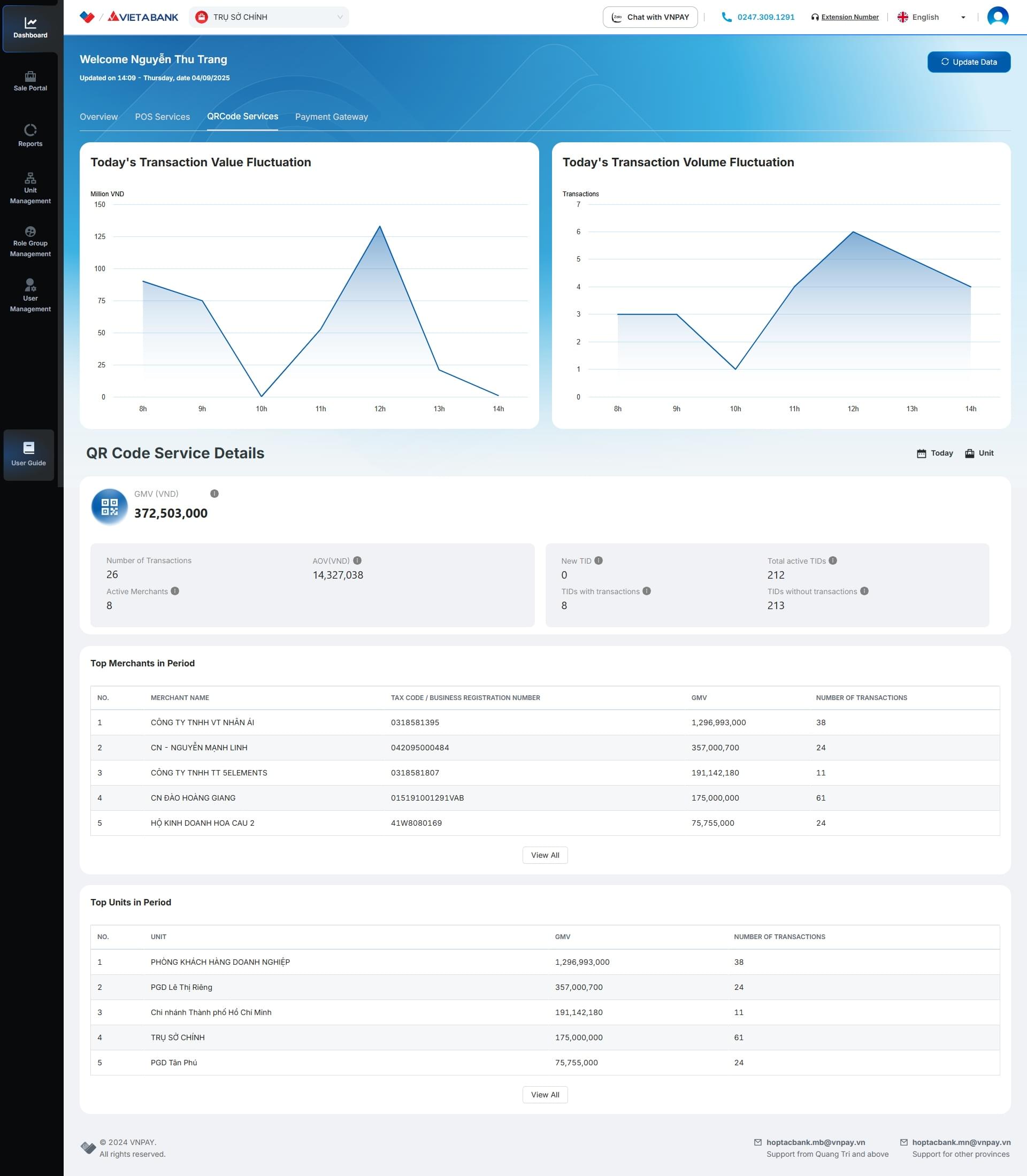Show info for TIDs without transactions
This screenshot has width=1027, height=1176.
(x=864, y=591)
